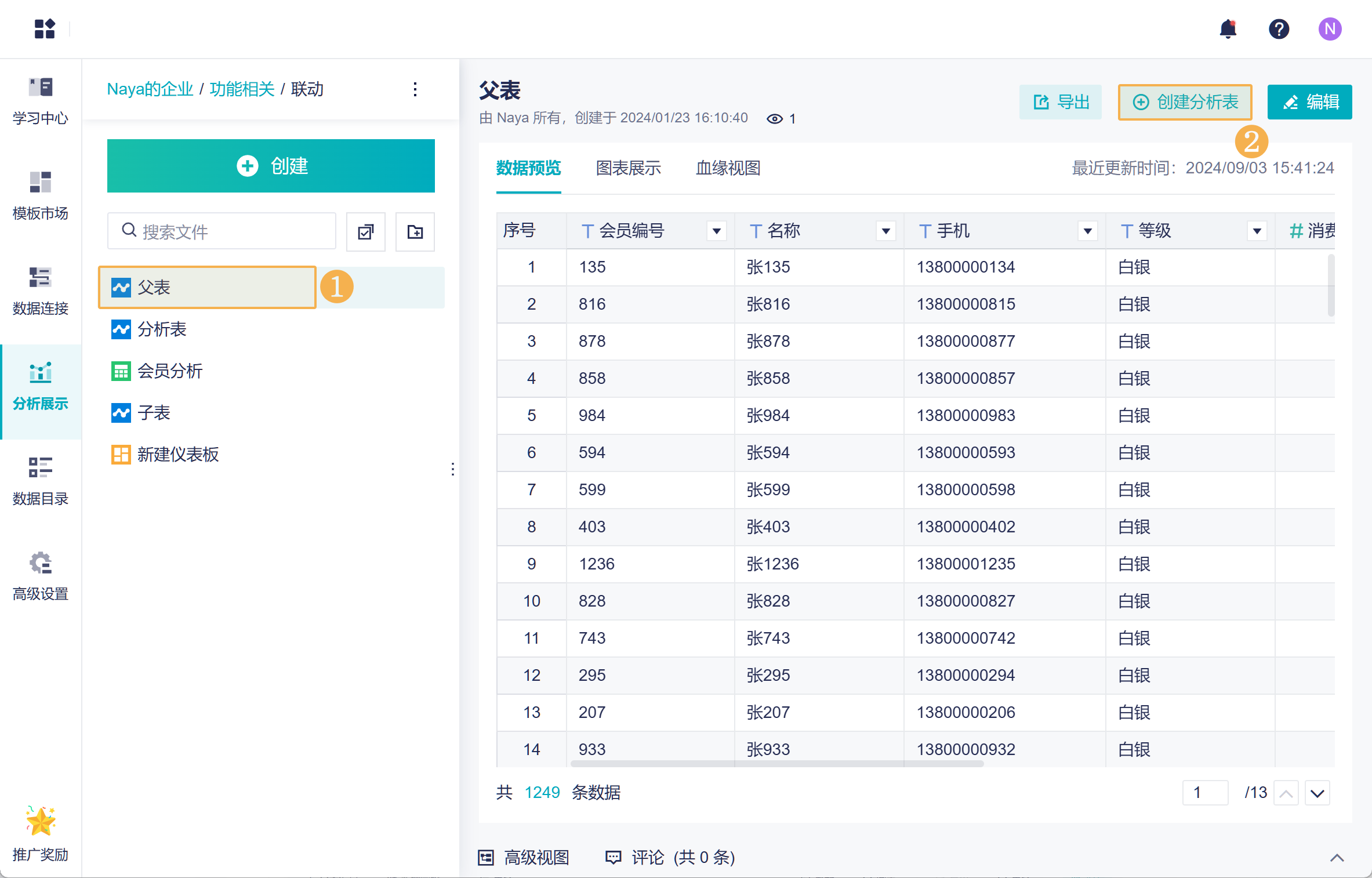1372x878 pixels.
Task: Switch to the 血缘视图 tab
Action: pos(728,168)
